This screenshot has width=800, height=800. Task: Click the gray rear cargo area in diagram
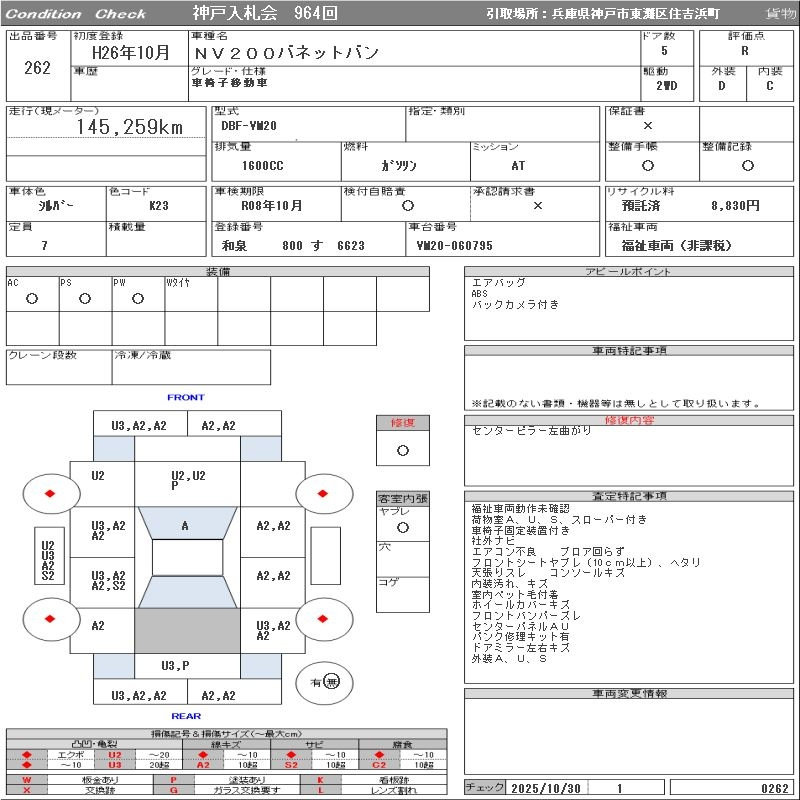(188, 632)
